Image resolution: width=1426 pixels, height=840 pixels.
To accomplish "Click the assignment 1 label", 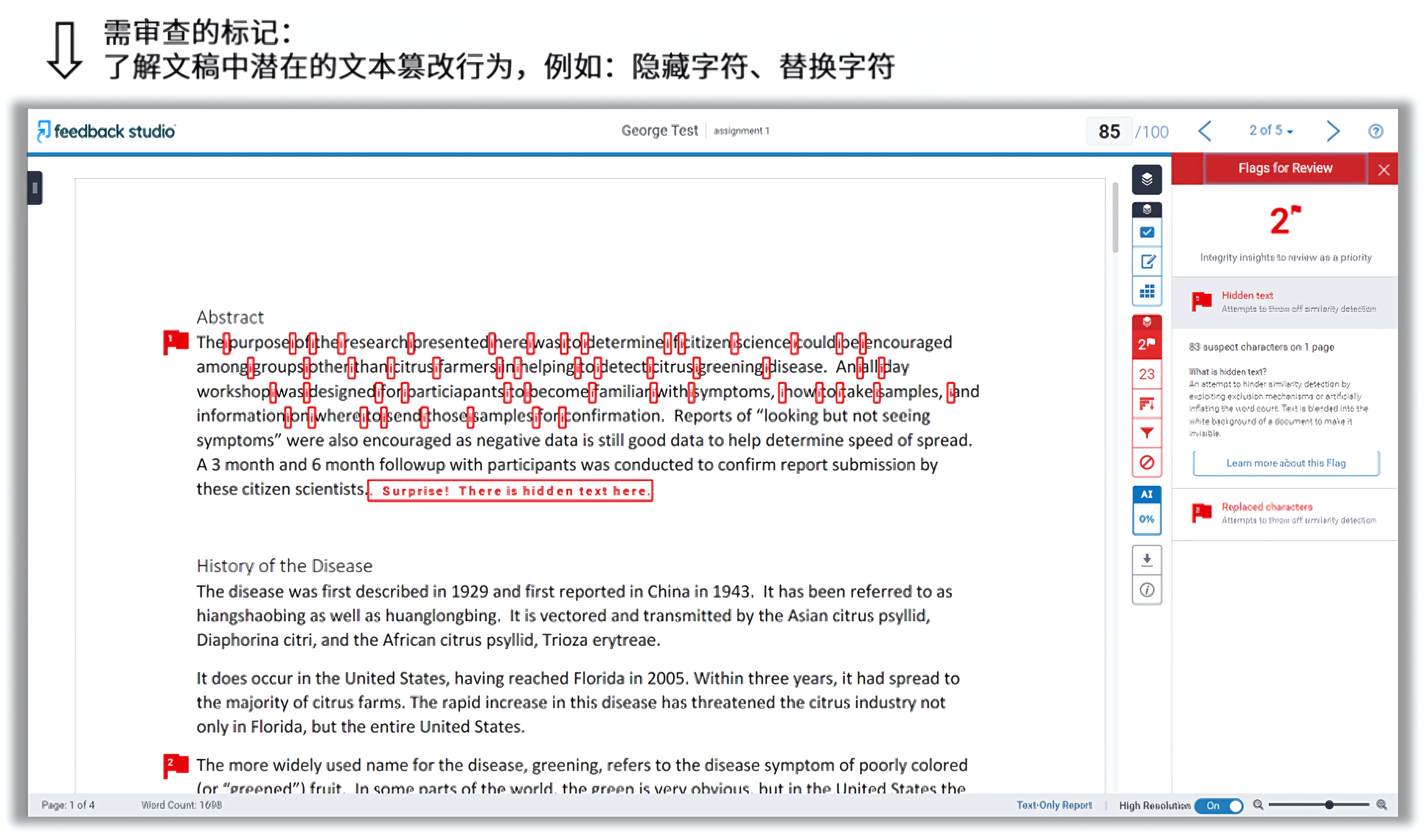I will point(741,131).
